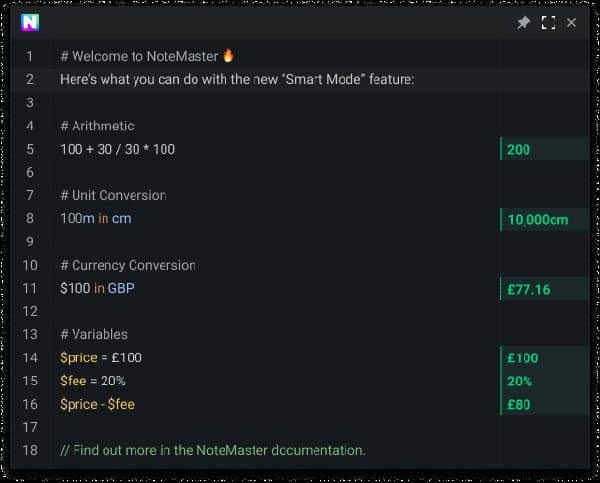Click the 20% fee result
The width and height of the screenshot is (600, 483).
click(520, 381)
